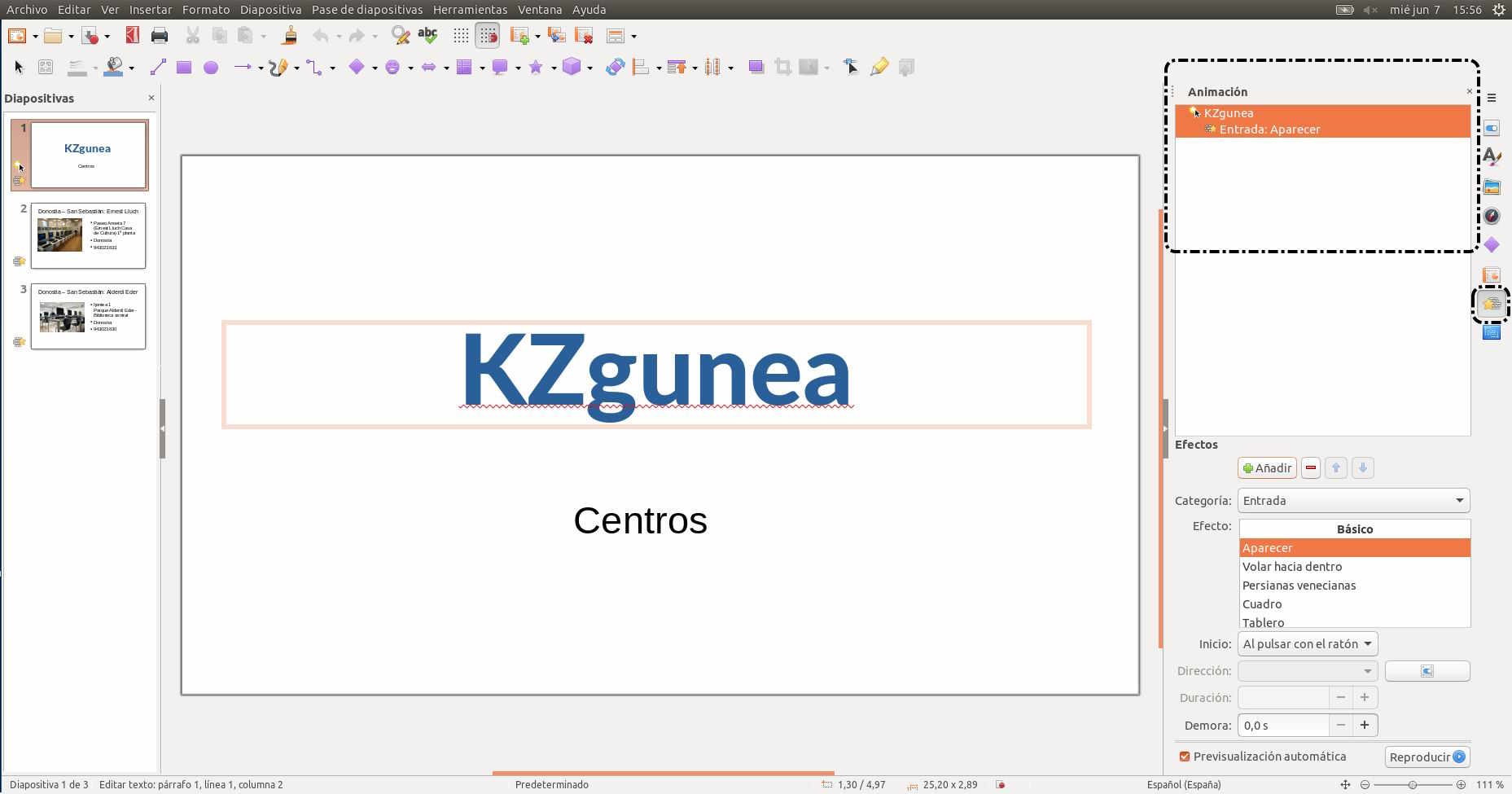Open Find and Replace from the toolbar

pyautogui.click(x=400, y=35)
